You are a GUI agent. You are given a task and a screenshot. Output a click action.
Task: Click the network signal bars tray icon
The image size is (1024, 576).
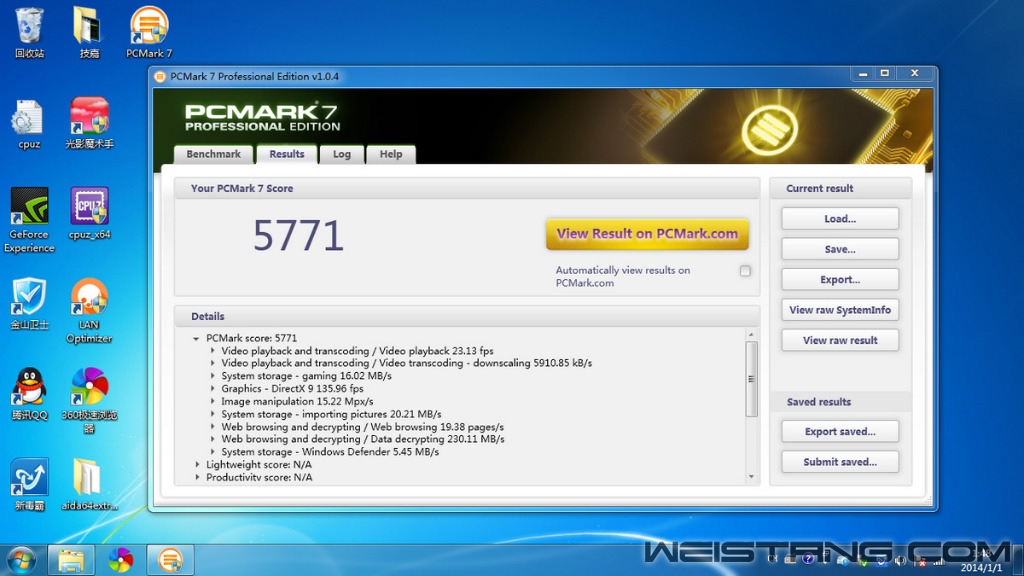[x=938, y=560]
